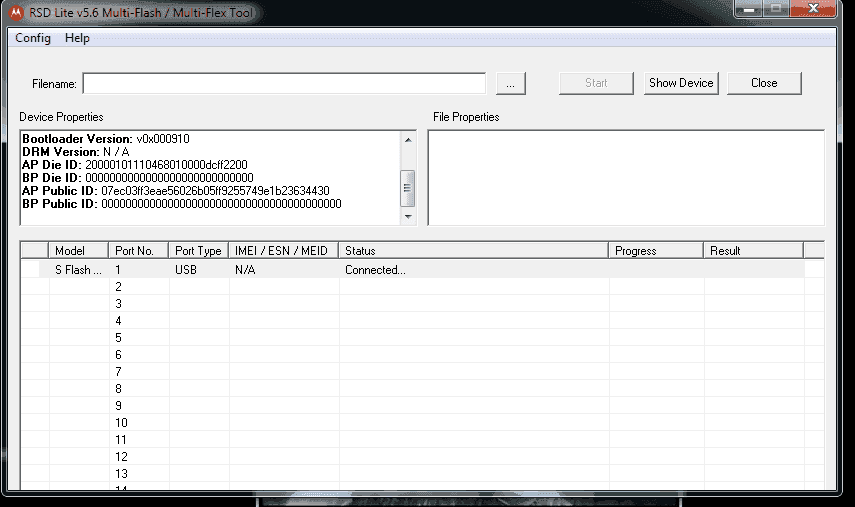Click the Start button

[x=596, y=83]
